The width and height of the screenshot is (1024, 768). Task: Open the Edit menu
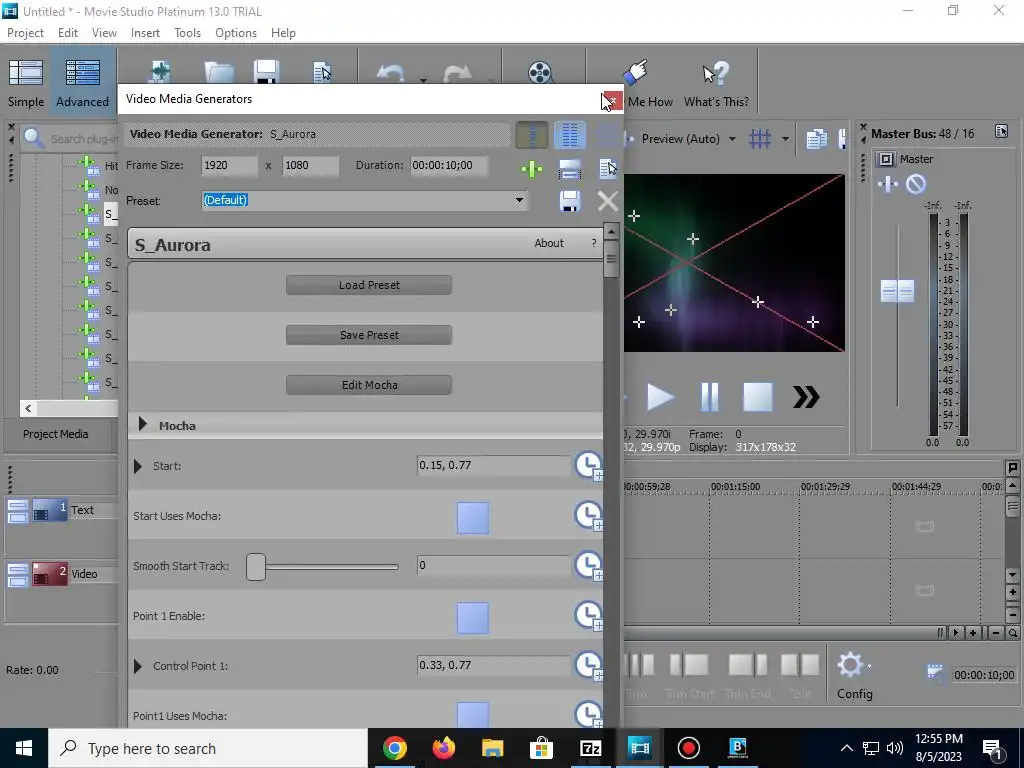click(68, 33)
